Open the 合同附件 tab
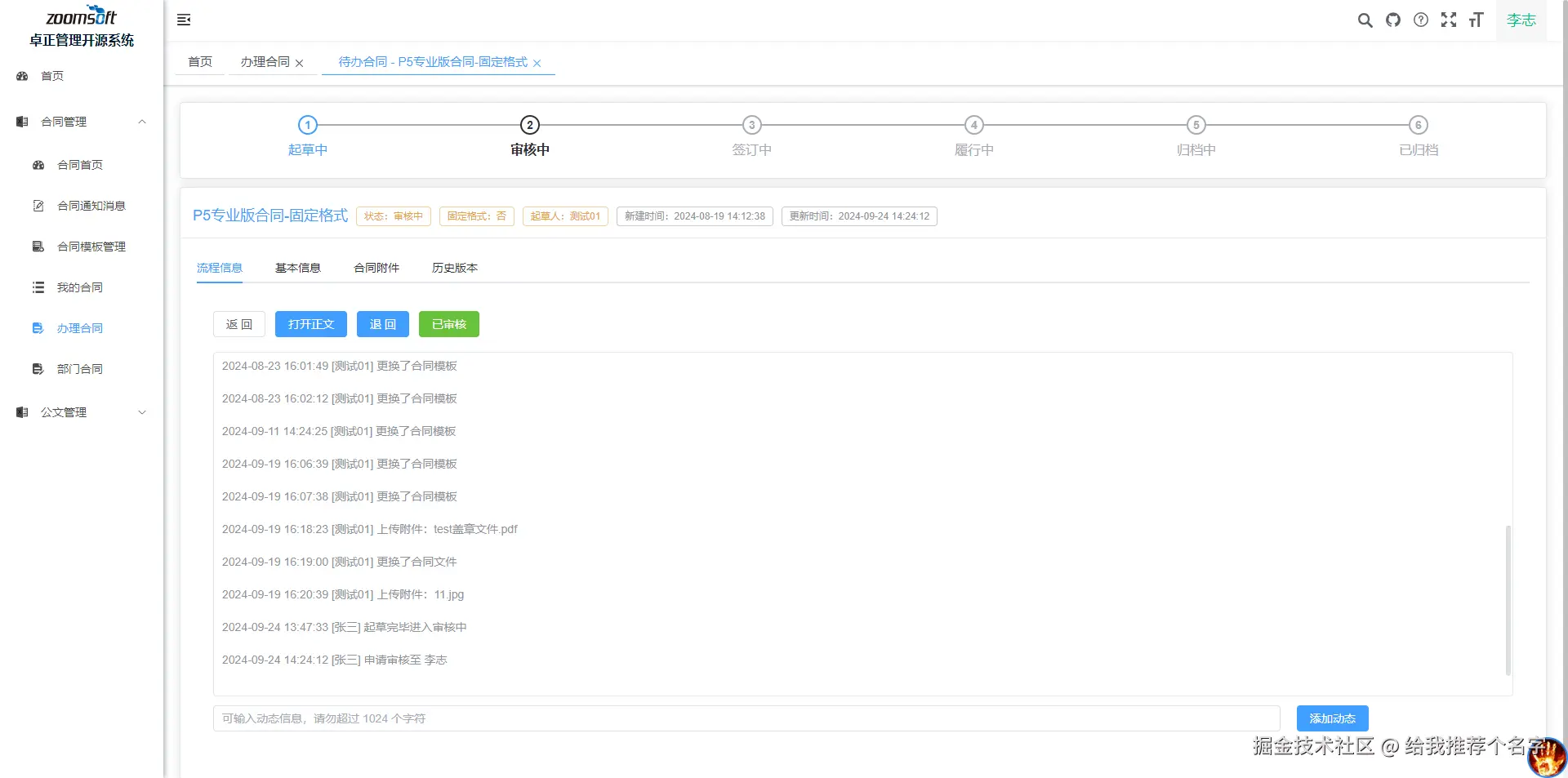Viewport: 1568px width, 778px height. 376,268
